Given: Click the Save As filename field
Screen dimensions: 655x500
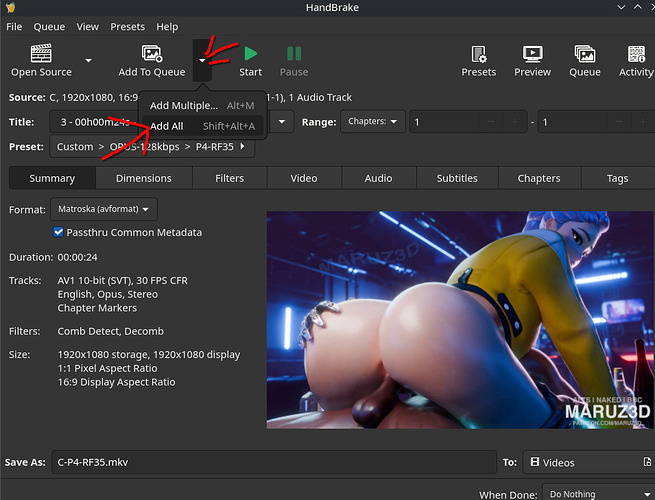Looking at the screenshot, I should pyautogui.click(x=274, y=462).
